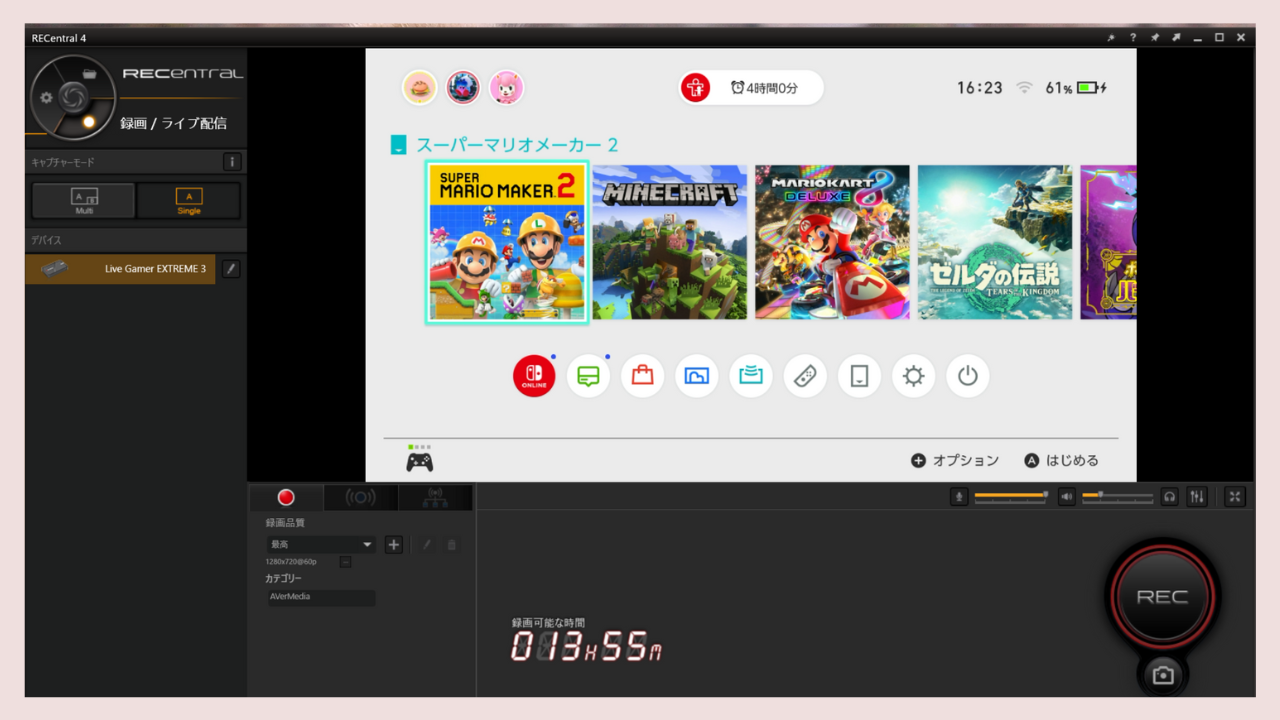This screenshot has height=720, width=1280.
Task: Mute the microphone
Action: (x=959, y=496)
